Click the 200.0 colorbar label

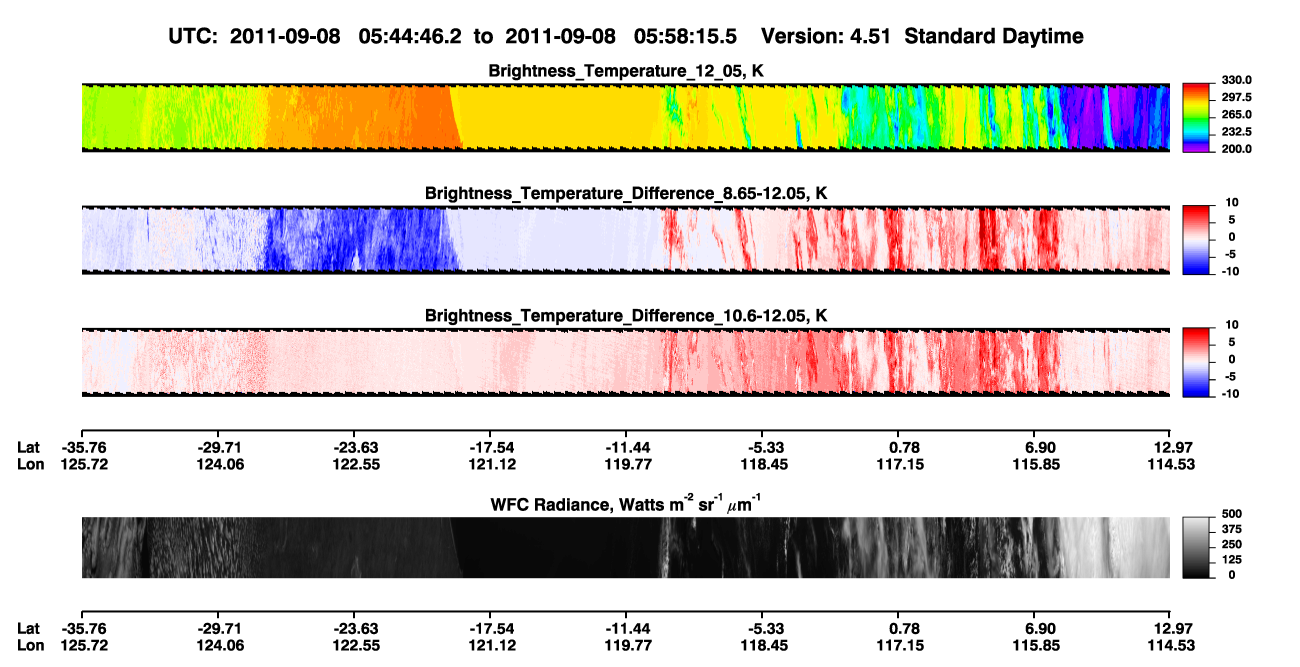(x=1237, y=149)
